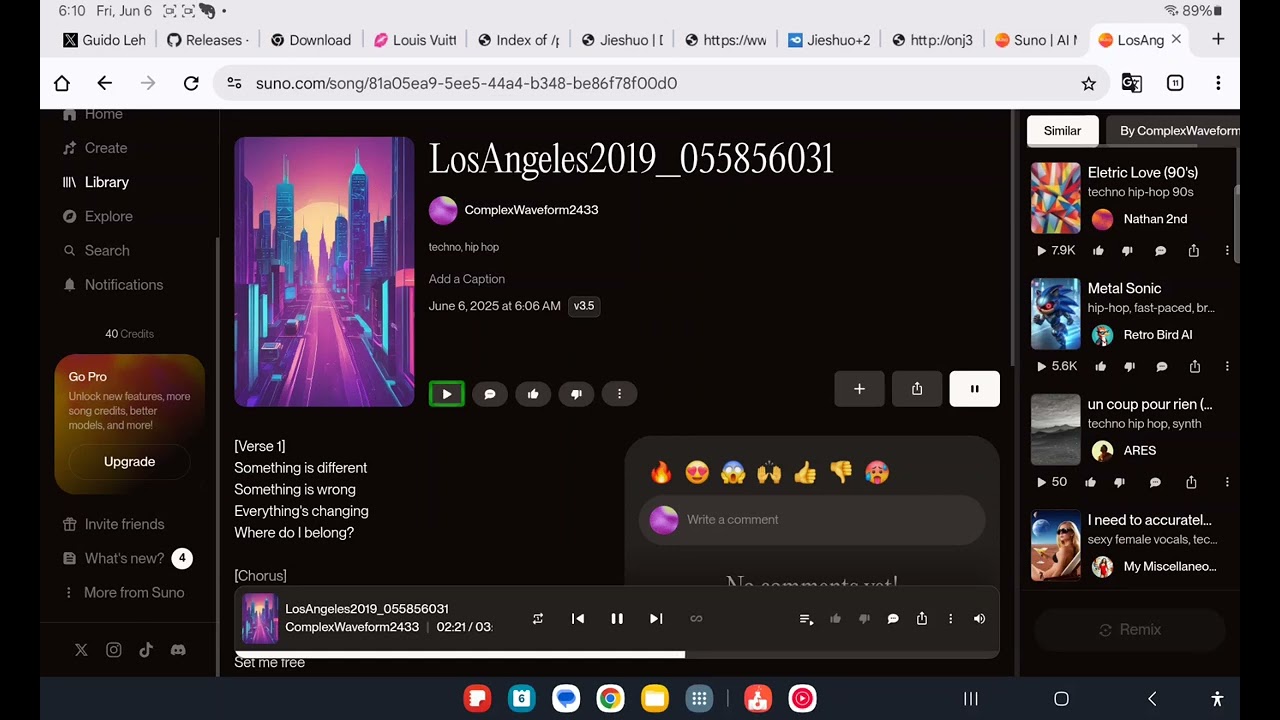Image resolution: width=1280 pixels, height=720 pixels.
Task: Pause playback in the bottom player bar
Action: 617,619
